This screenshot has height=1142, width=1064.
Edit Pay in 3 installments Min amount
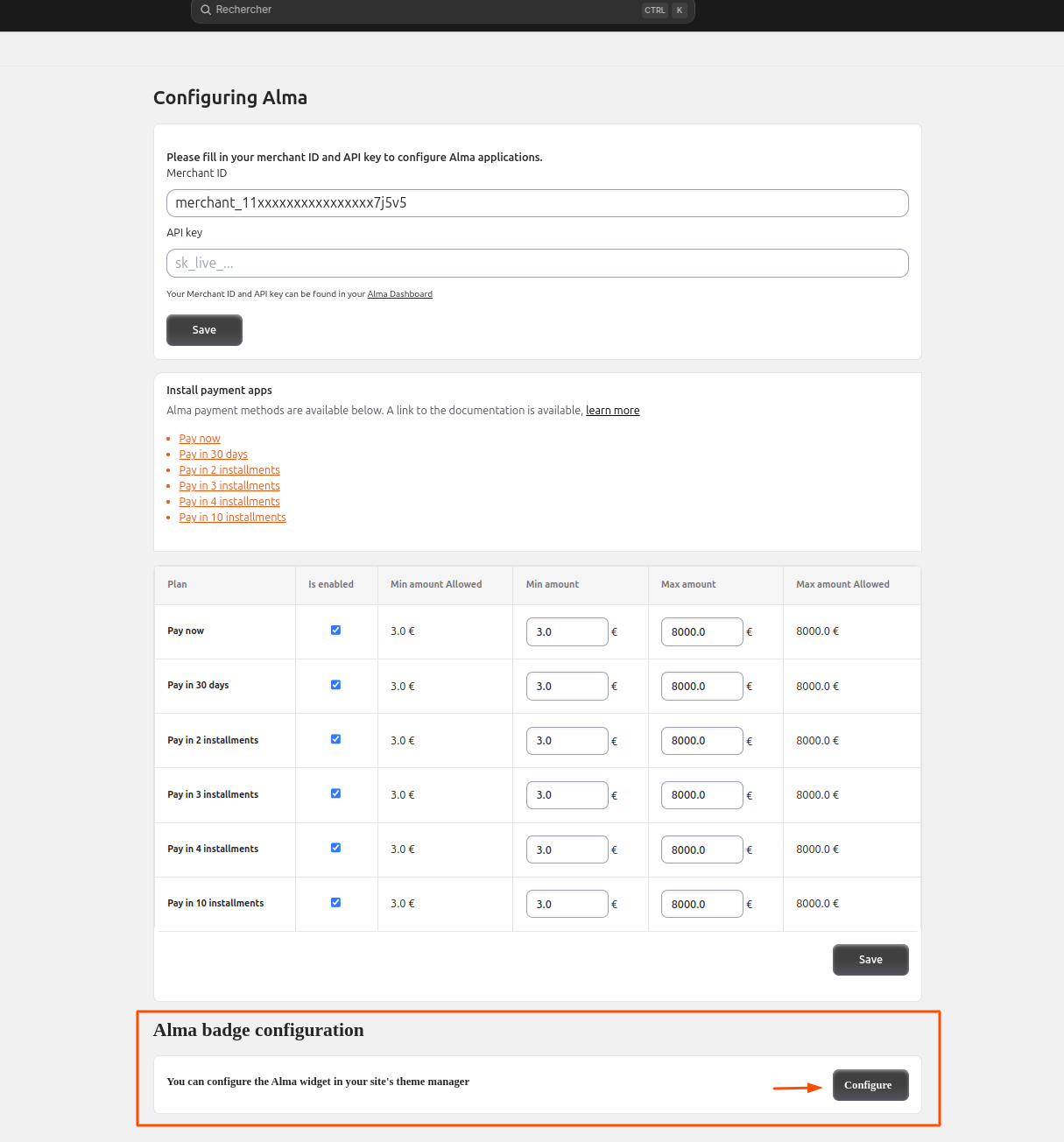[x=567, y=795]
